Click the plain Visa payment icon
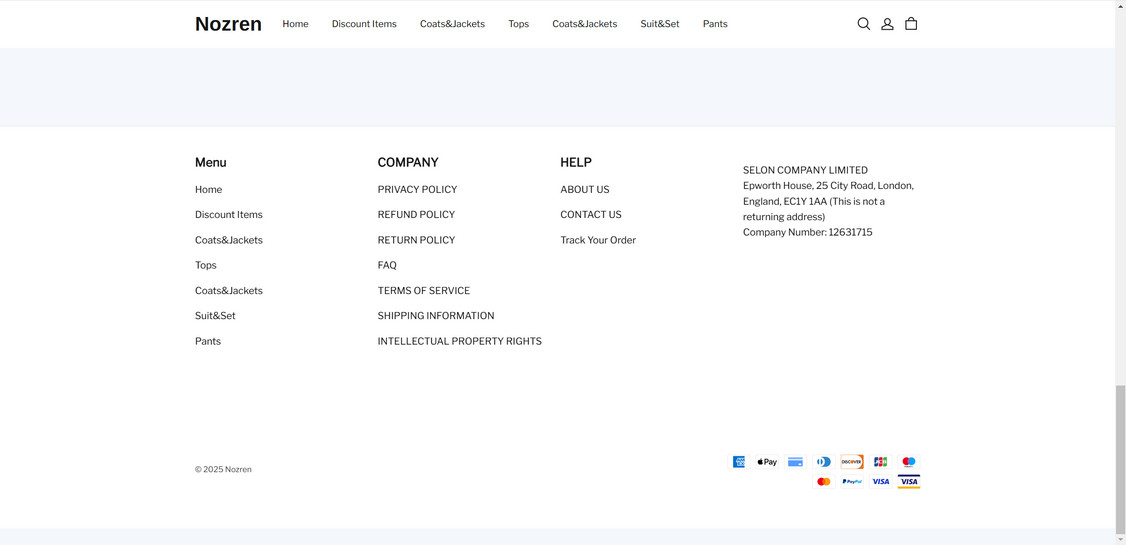The height and width of the screenshot is (545, 1126). (x=880, y=481)
